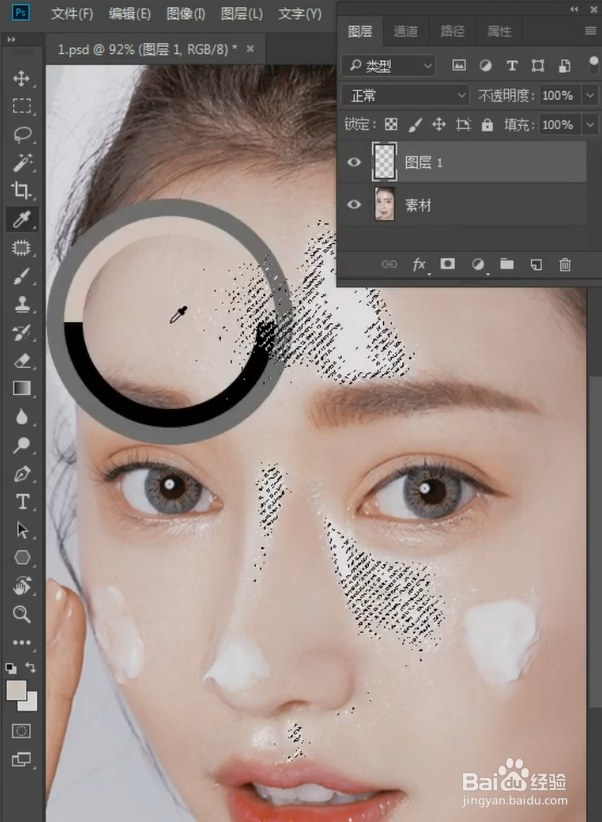Expand the 不透明度 opacity slider arrow
Viewport: 602px width, 822px height.
(590, 95)
